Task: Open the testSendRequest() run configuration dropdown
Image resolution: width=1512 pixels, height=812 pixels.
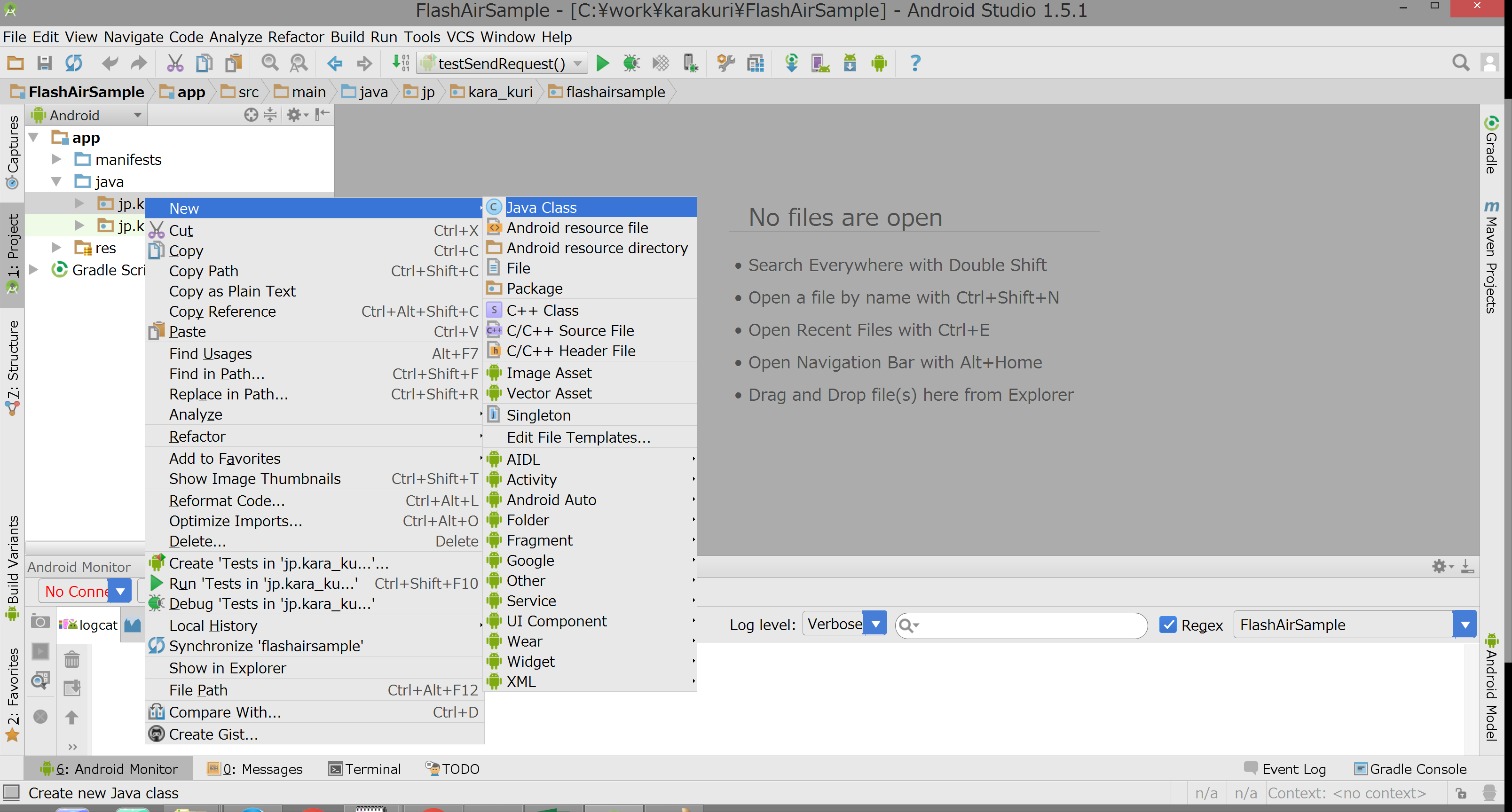Action: pyautogui.click(x=503, y=63)
